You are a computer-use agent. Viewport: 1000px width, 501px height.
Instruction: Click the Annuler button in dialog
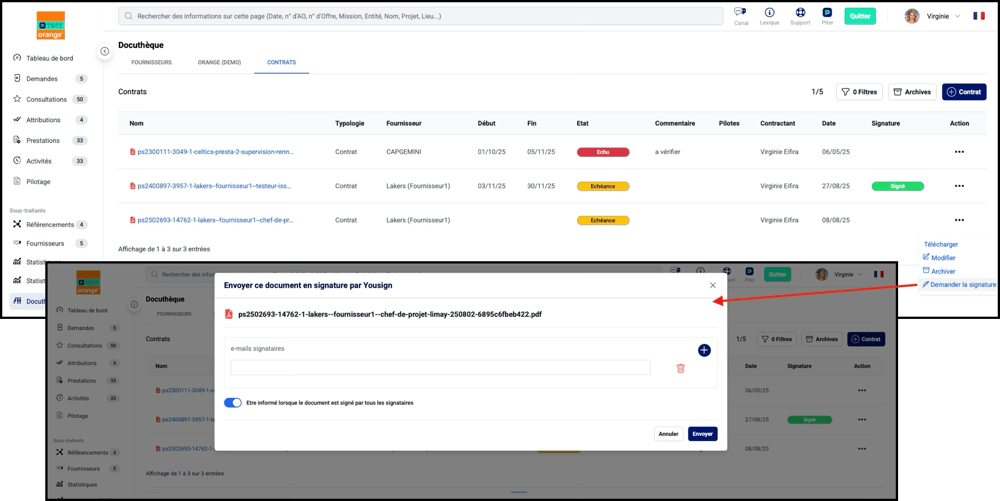(x=668, y=434)
